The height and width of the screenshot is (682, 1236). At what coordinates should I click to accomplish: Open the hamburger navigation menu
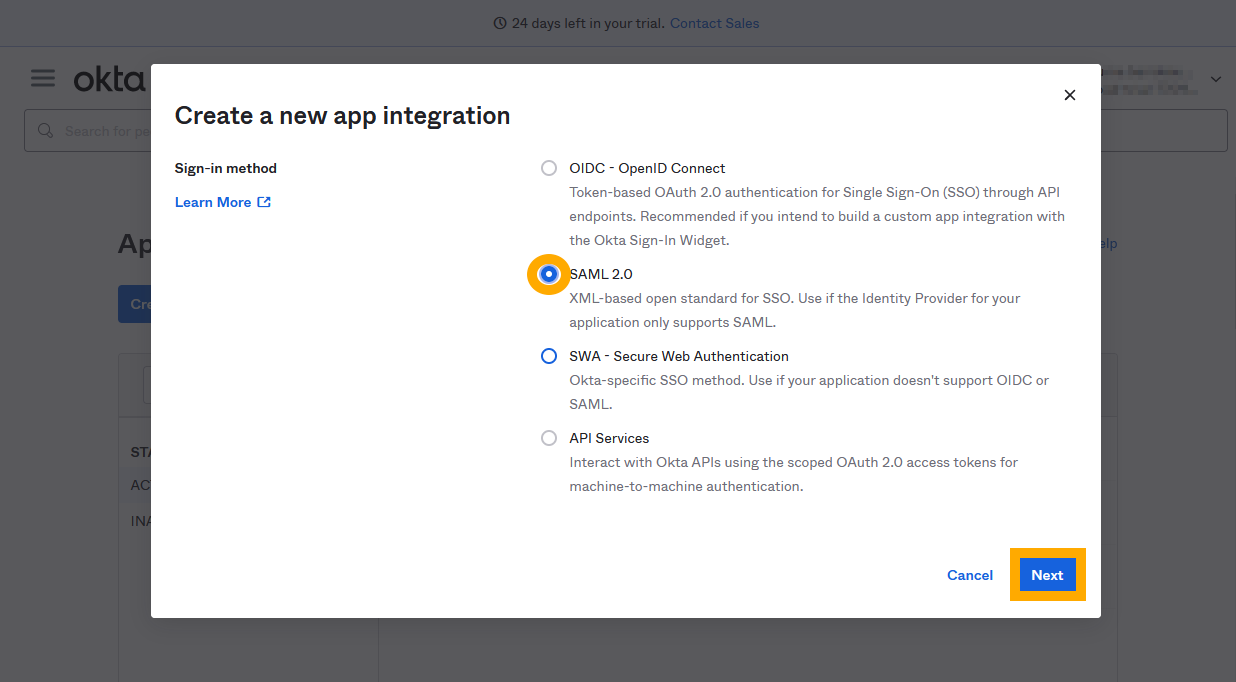tap(43, 78)
